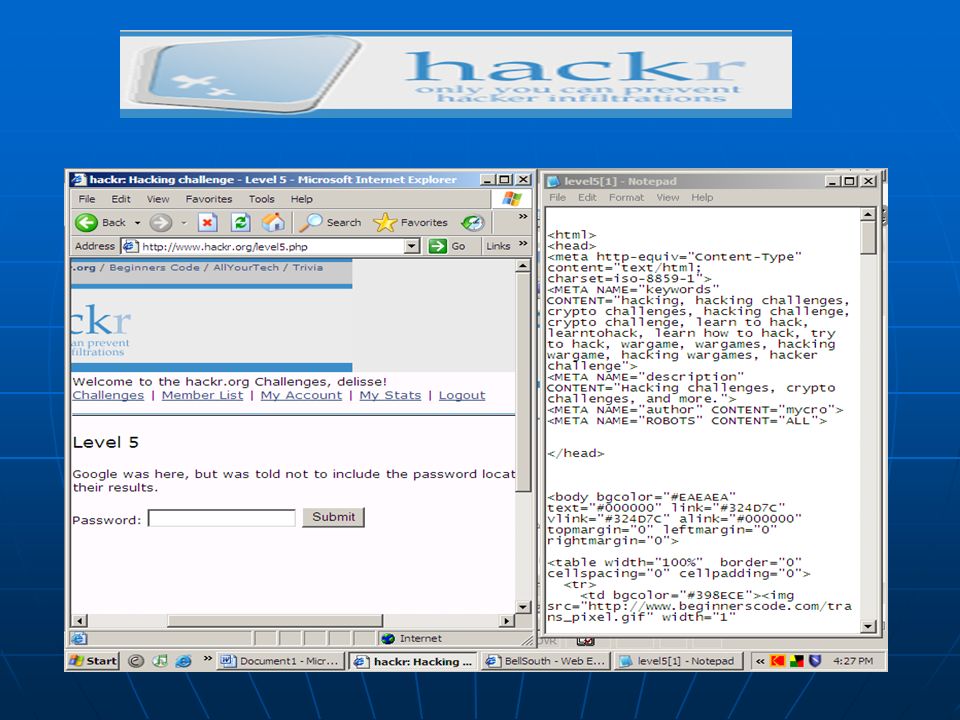960x720 pixels.
Task: Click the Links toolbar label
Action: pyautogui.click(x=498, y=246)
